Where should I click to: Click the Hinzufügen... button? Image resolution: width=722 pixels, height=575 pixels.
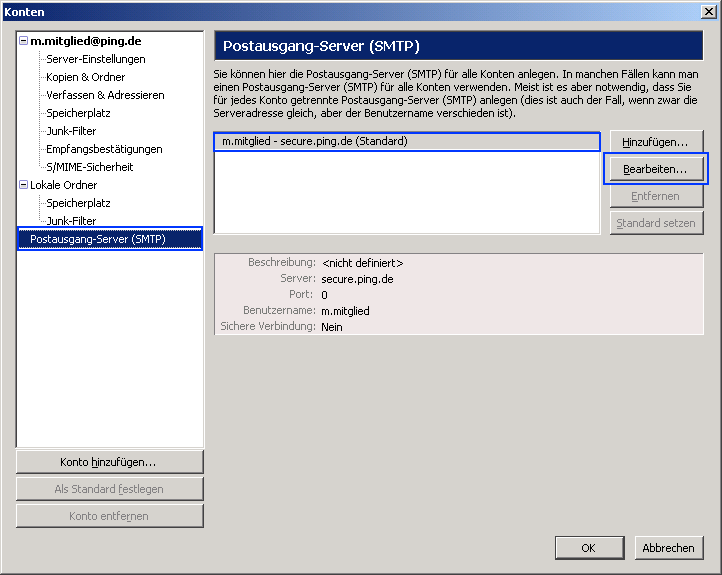(x=656, y=142)
